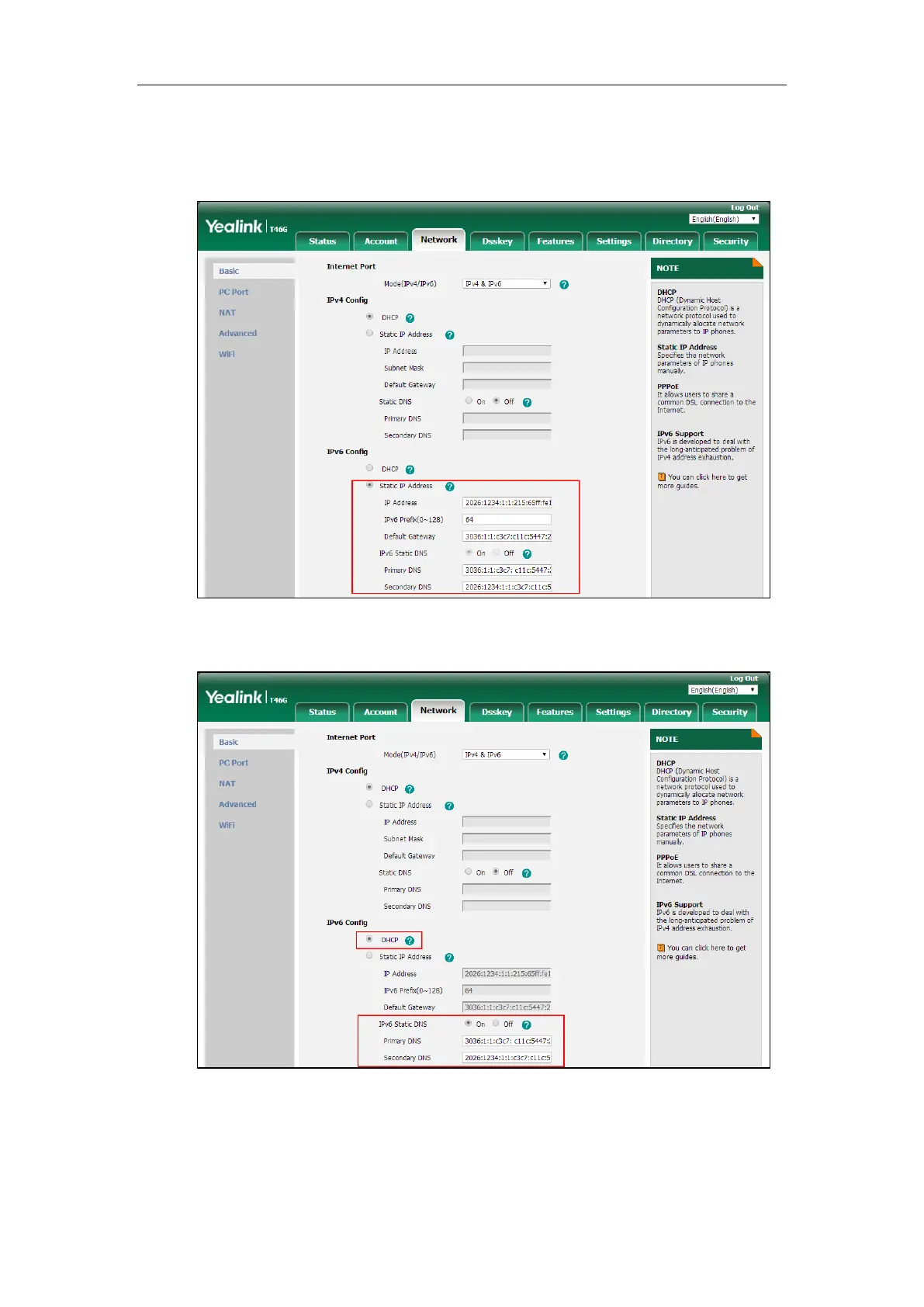
Task: Select Basic sidebar item in upper screenshot
Action: coord(254,272)
